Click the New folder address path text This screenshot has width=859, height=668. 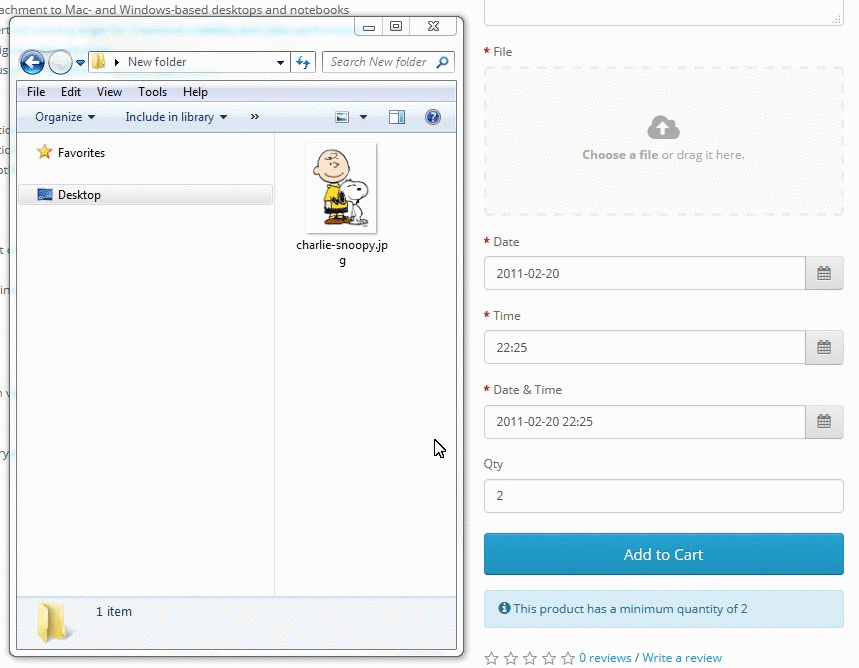pos(157,62)
